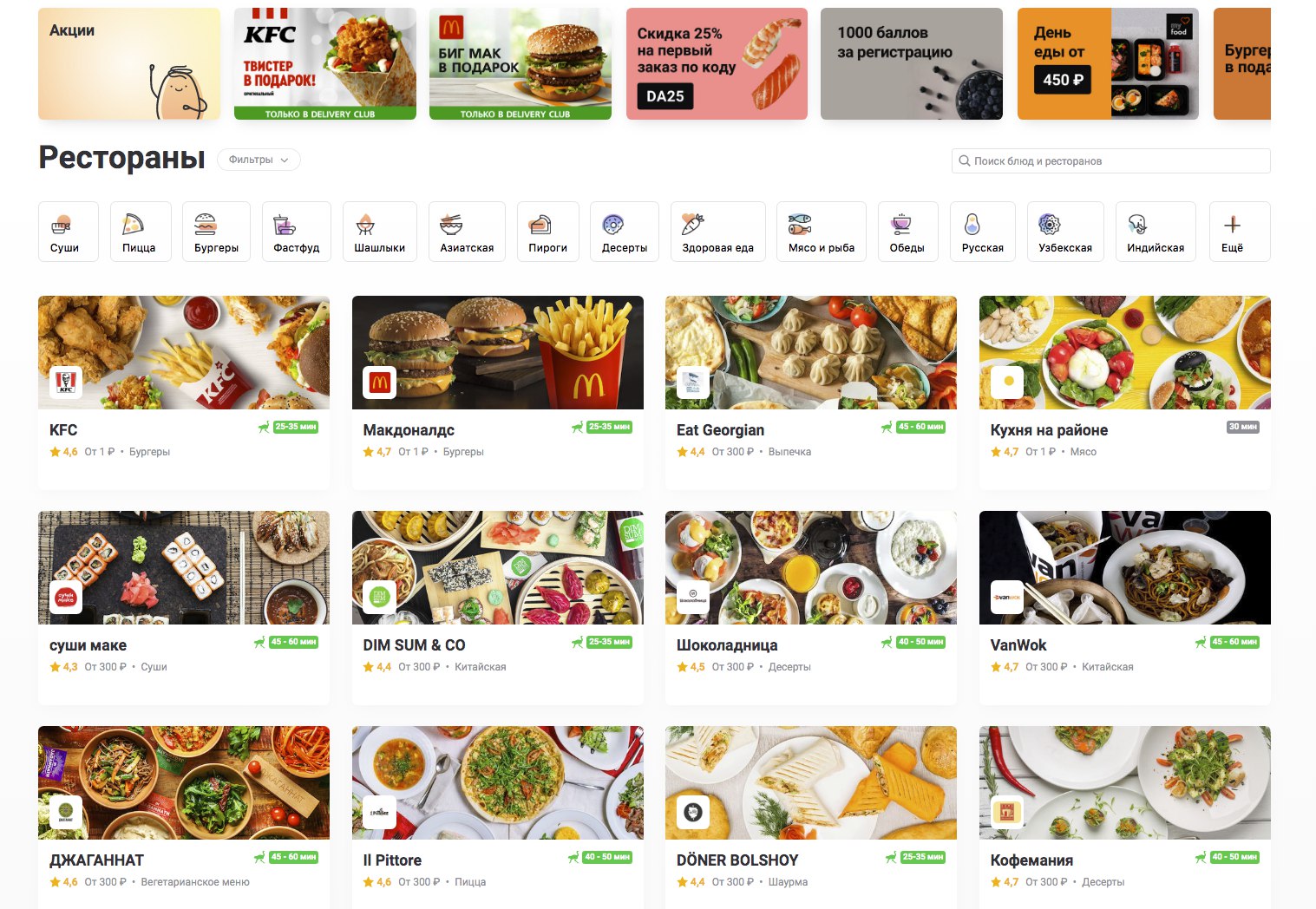Select the Мясо и рыба category
The image size is (1316, 909).
821,232
